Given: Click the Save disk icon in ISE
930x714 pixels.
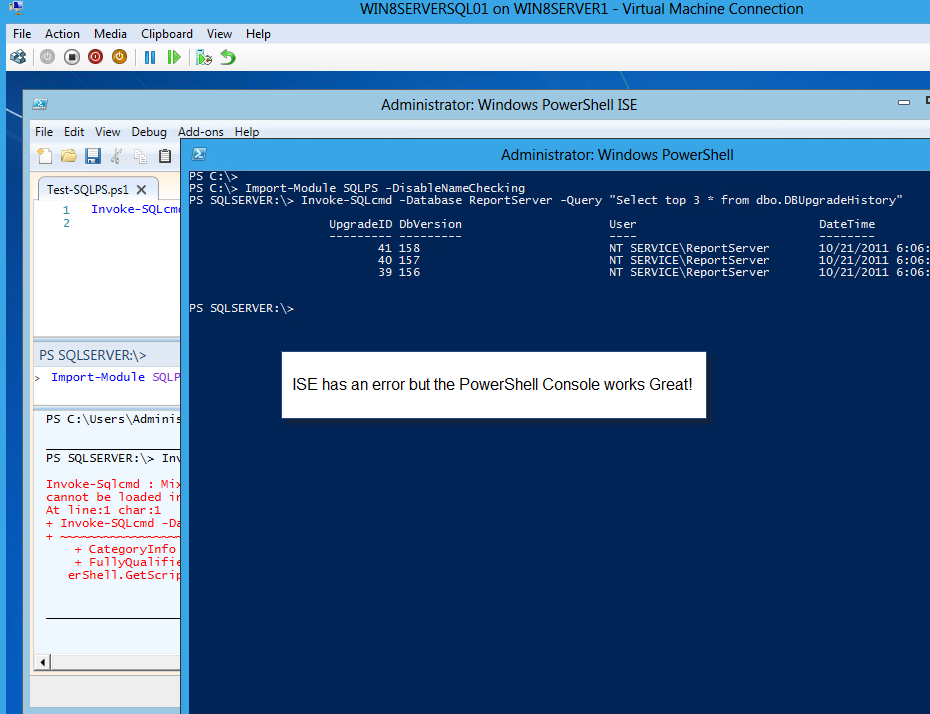Looking at the screenshot, I should (93, 156).
